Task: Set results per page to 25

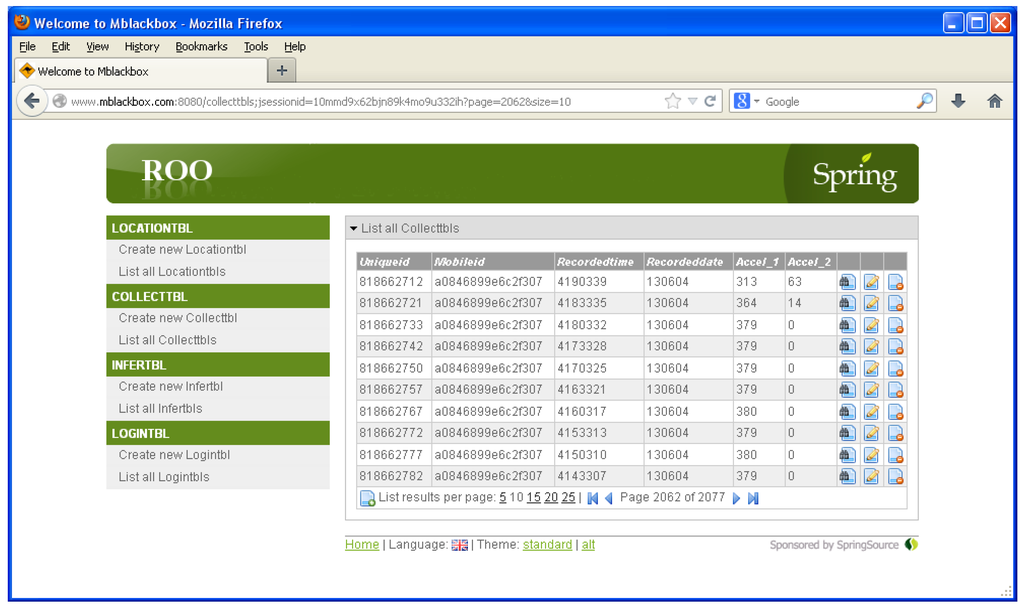Action: (x=568, y=497)
